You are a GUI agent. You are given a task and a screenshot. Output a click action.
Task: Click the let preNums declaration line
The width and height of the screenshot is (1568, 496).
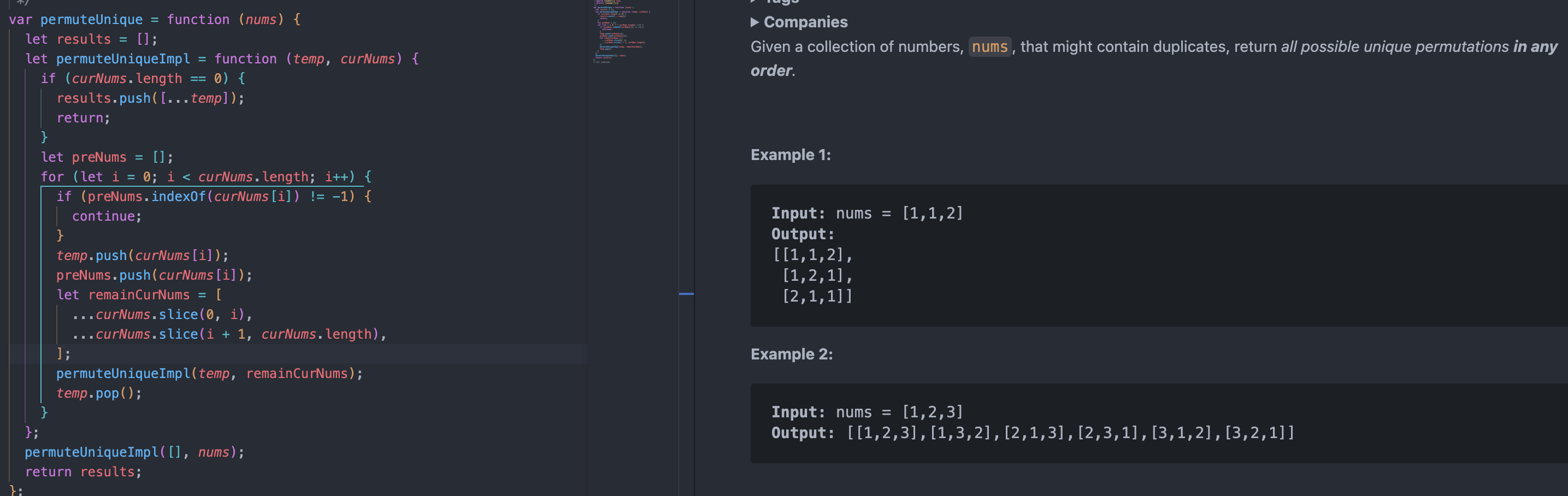pos(107,157)
